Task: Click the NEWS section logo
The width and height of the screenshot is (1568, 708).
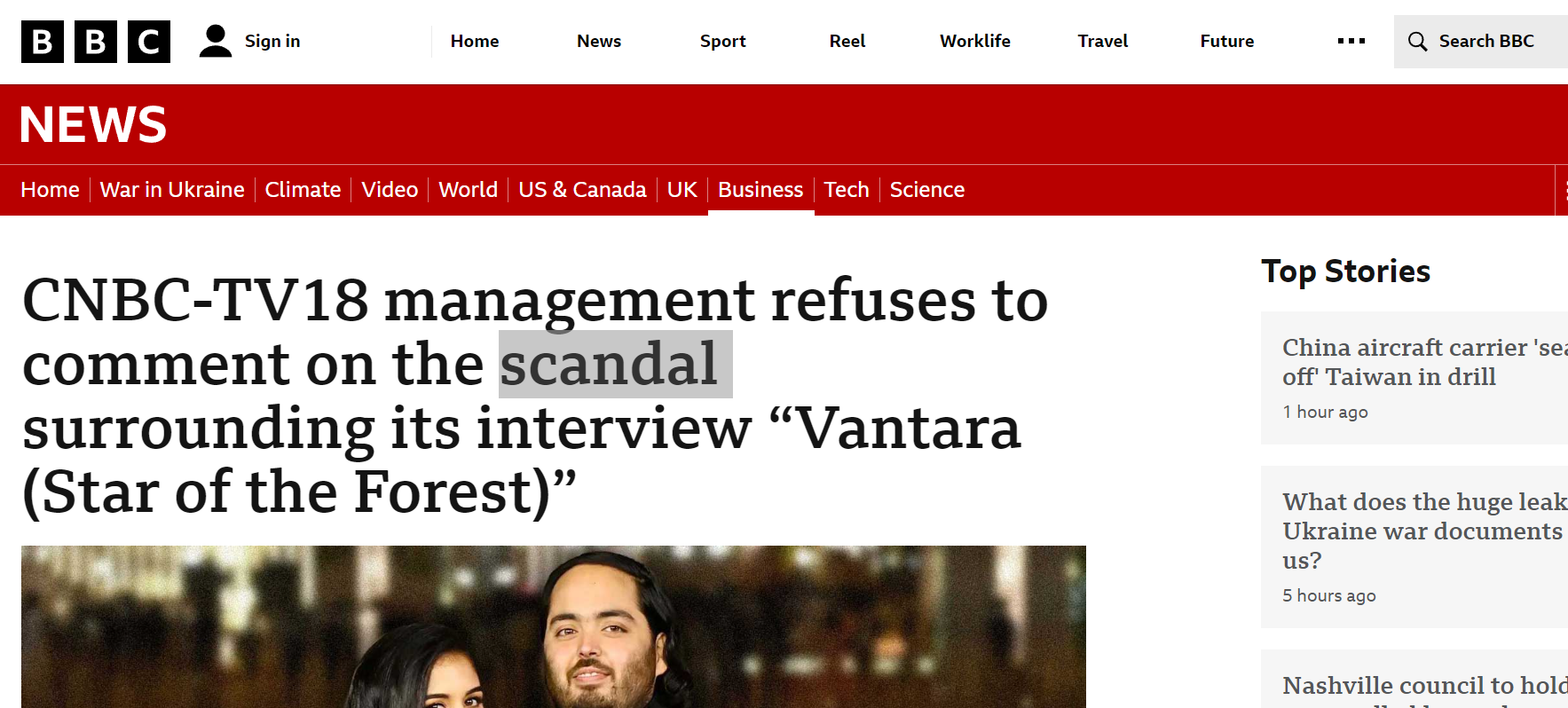Action: point(93,124)
